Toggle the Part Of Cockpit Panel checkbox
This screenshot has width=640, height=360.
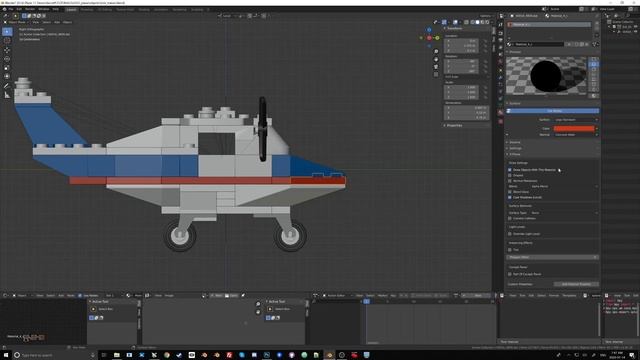tap(510, 274)
